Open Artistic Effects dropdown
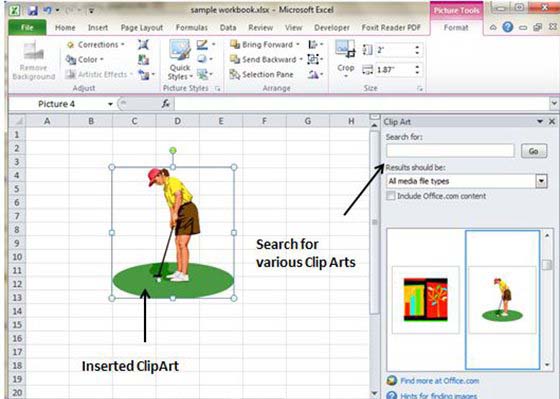The image size is (560, 399). coord(99,74)
